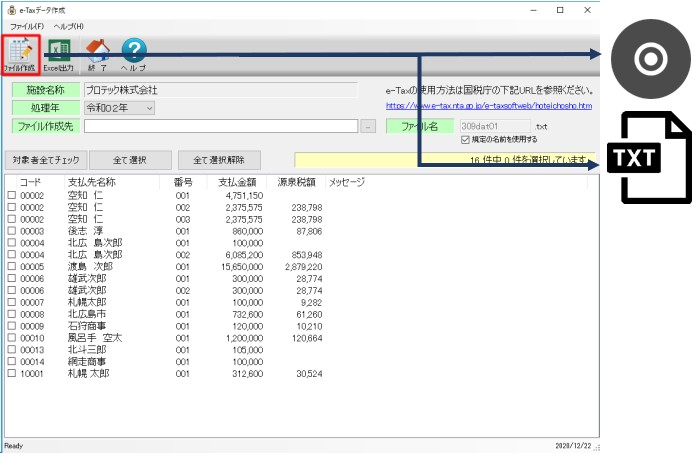
Task: Select the tax value 853,948
Action: coord(307,255)
